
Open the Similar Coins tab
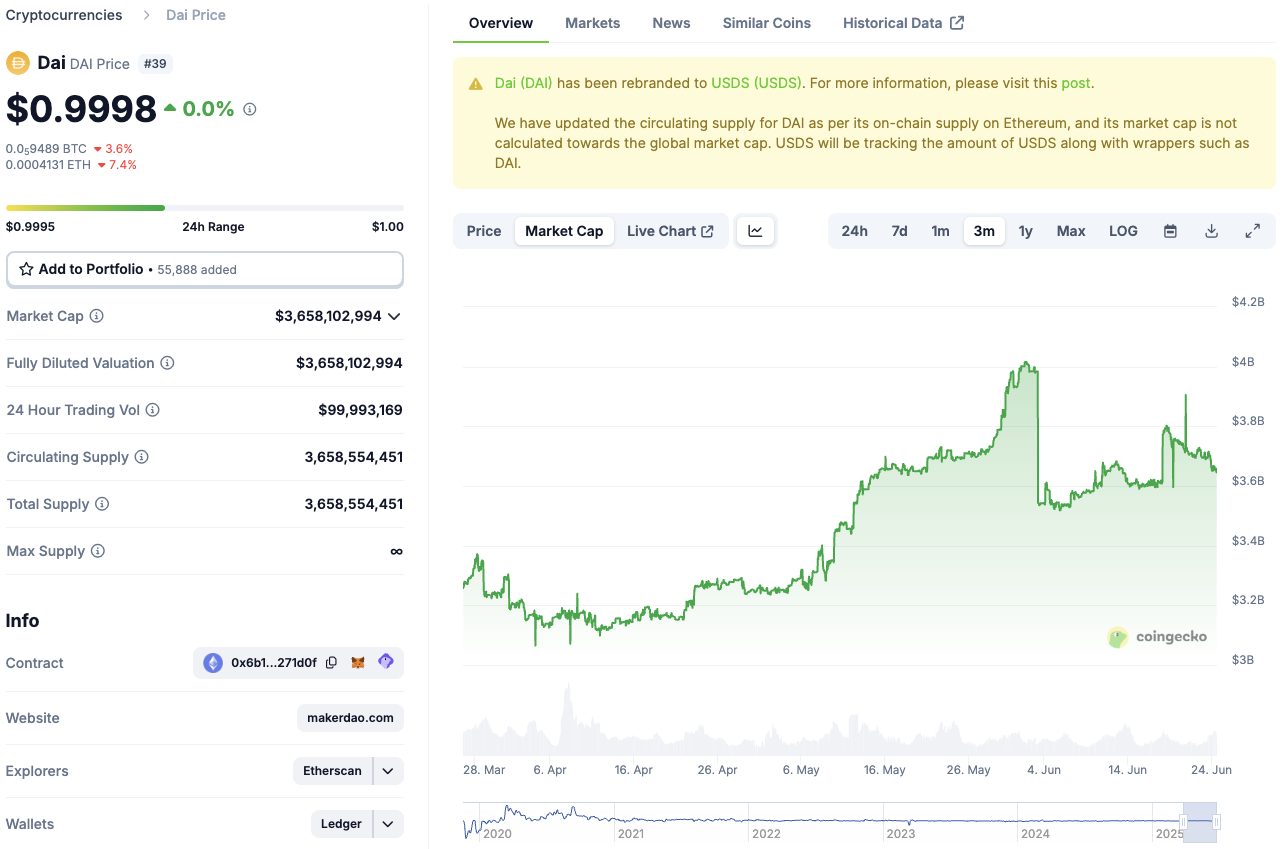(x=767, y=23)
